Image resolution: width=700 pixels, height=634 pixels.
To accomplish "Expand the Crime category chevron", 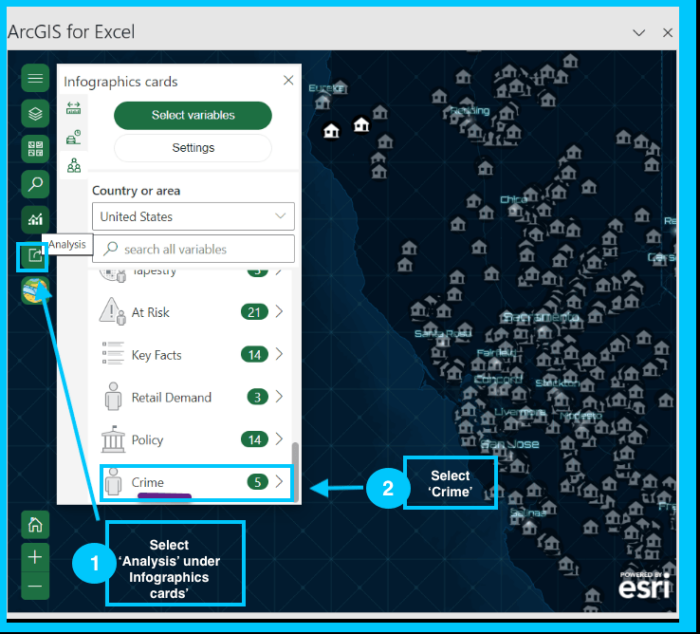I will (279, 481).
